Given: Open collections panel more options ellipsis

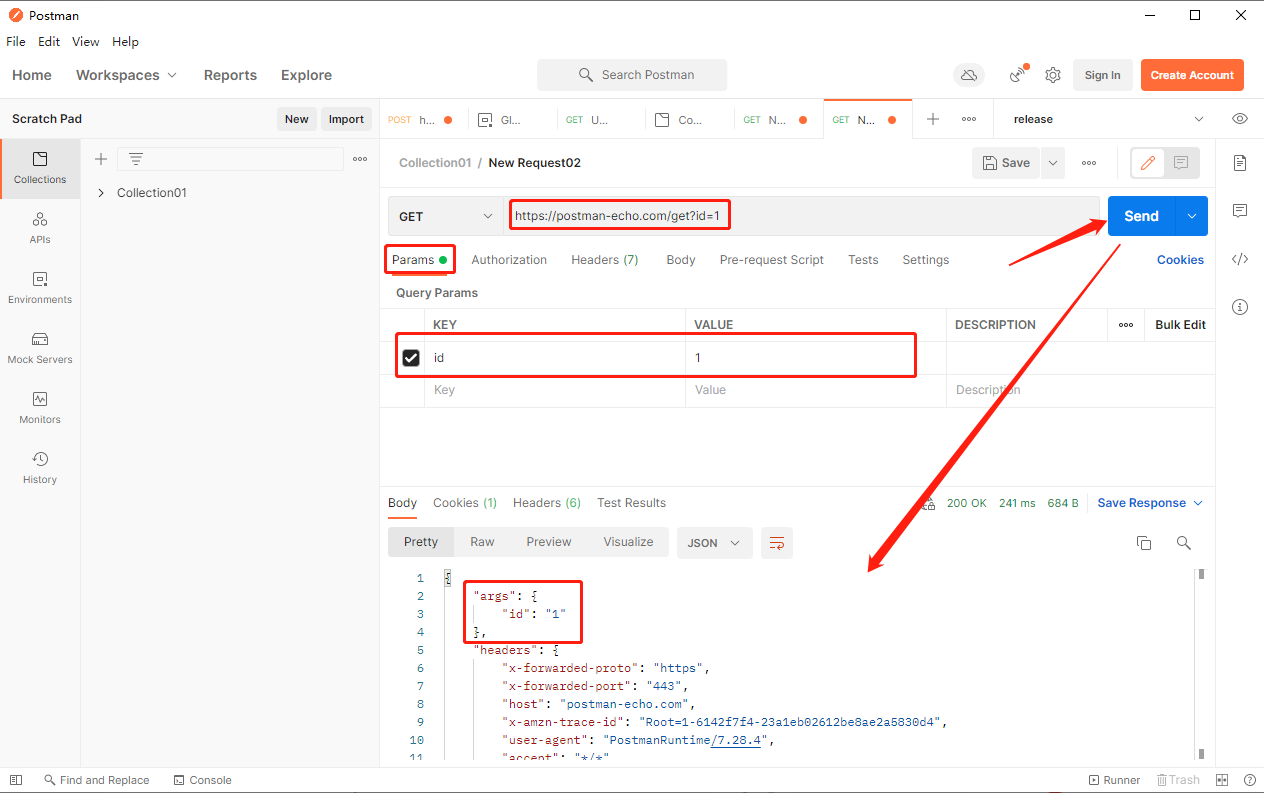Looking at the screenshot, I should point(360,159).
